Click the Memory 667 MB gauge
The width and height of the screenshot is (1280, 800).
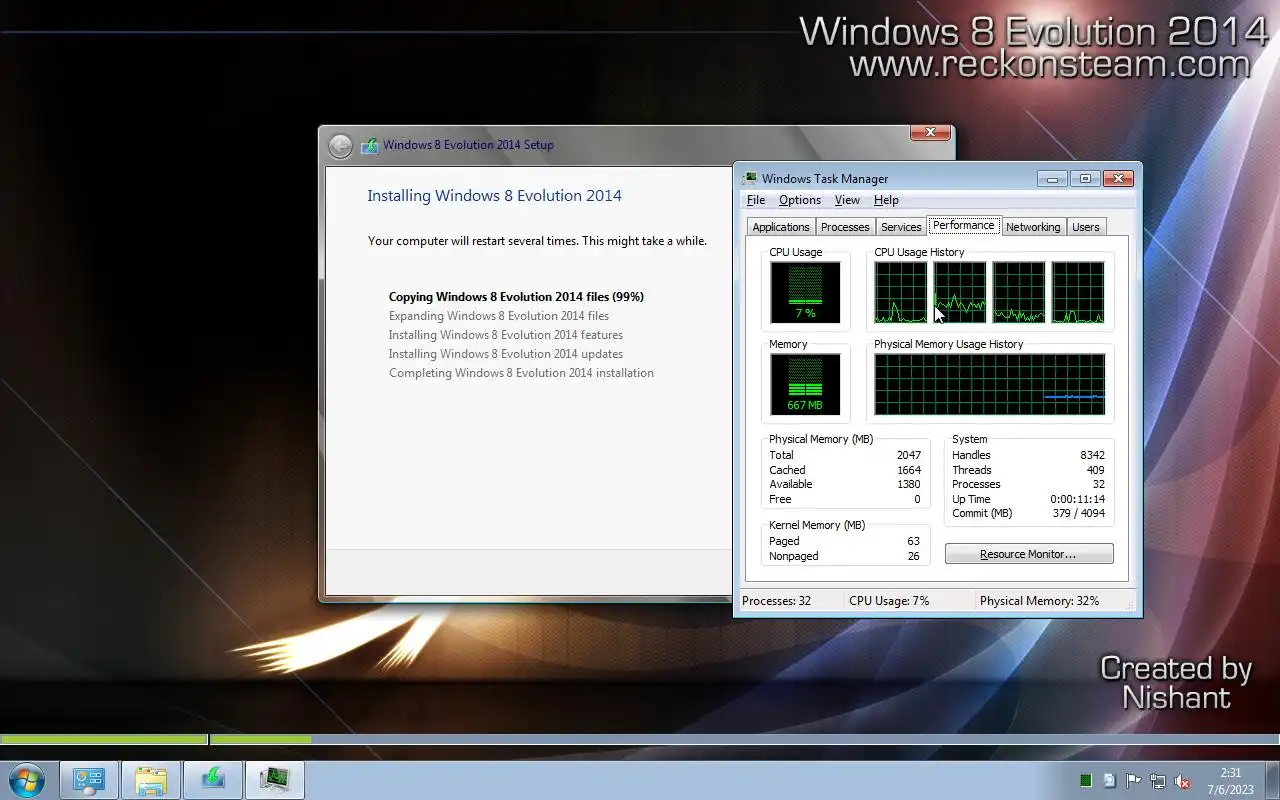[x=805, y=385]
